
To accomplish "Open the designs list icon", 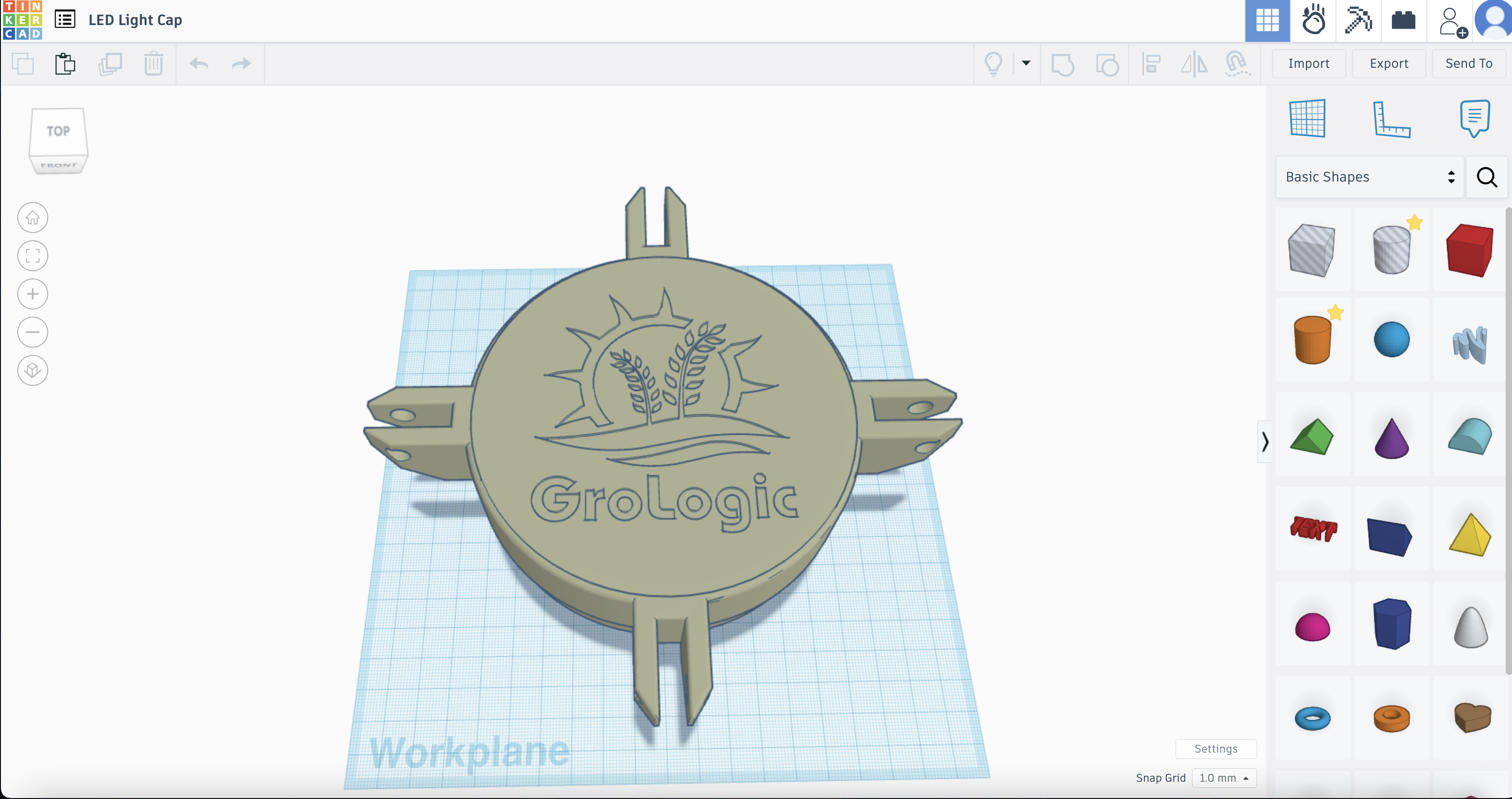I will pos(65,20).
